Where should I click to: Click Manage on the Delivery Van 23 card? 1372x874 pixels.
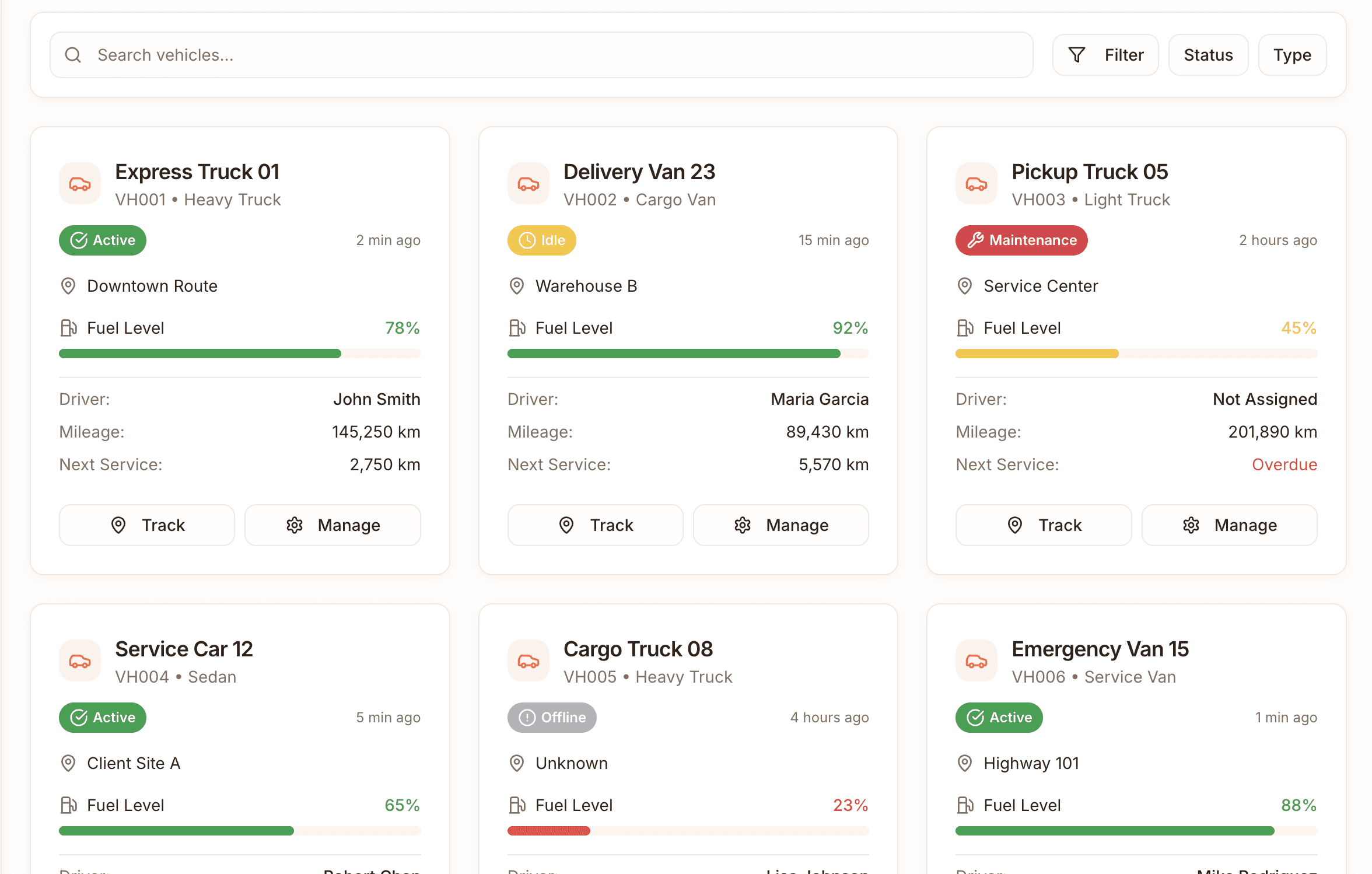pos(780,525)
